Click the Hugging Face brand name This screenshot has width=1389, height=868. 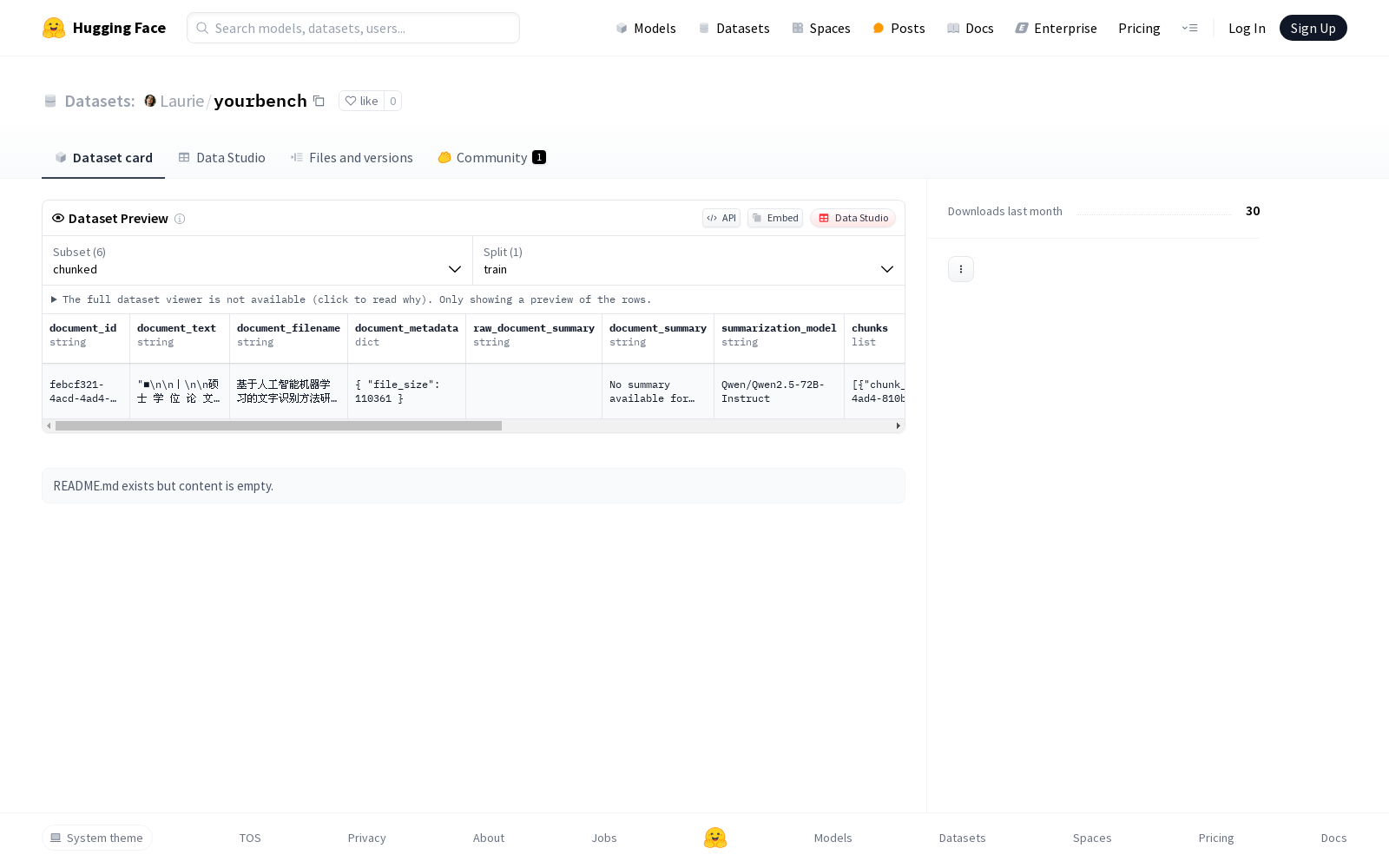pyautogui.click(x=119, y=28)
